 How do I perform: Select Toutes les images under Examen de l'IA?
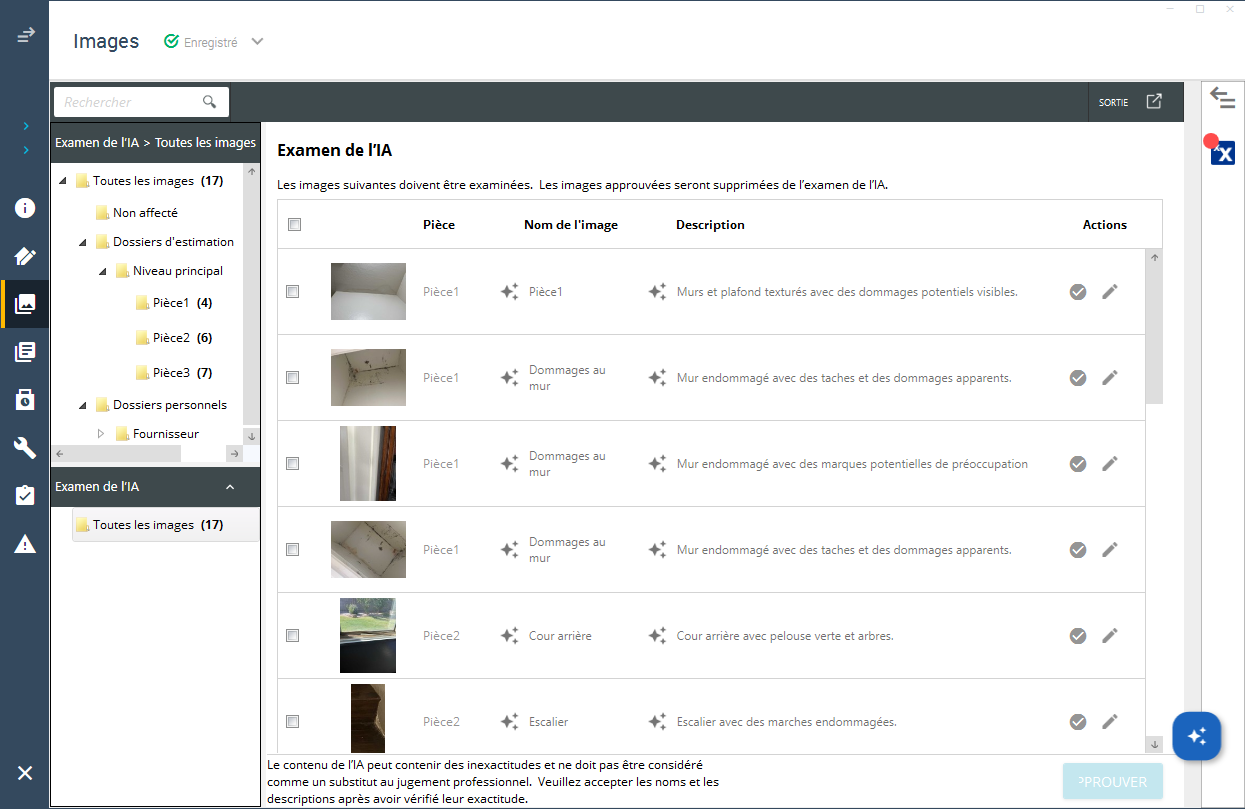pyautogui.click(x=166, y=525)
